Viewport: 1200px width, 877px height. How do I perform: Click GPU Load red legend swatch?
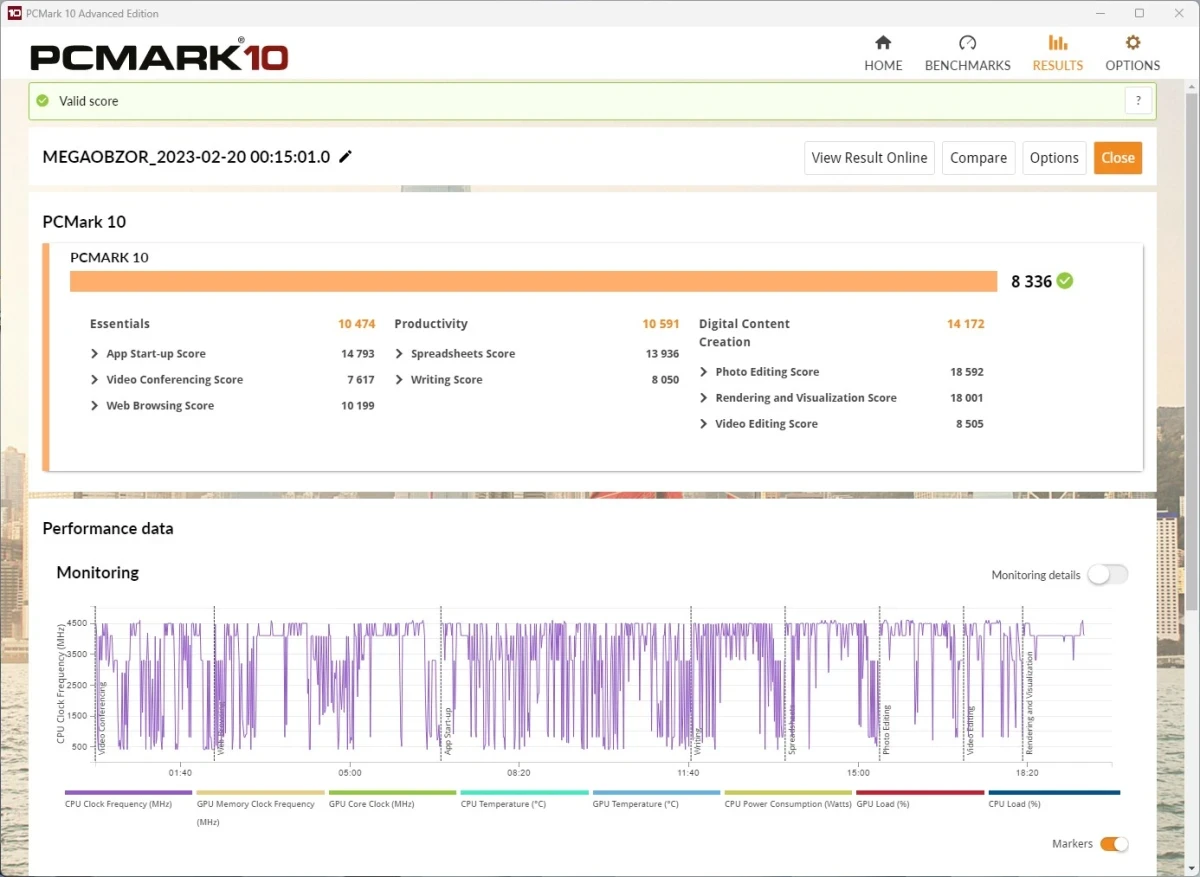click(x=920, y=792)
